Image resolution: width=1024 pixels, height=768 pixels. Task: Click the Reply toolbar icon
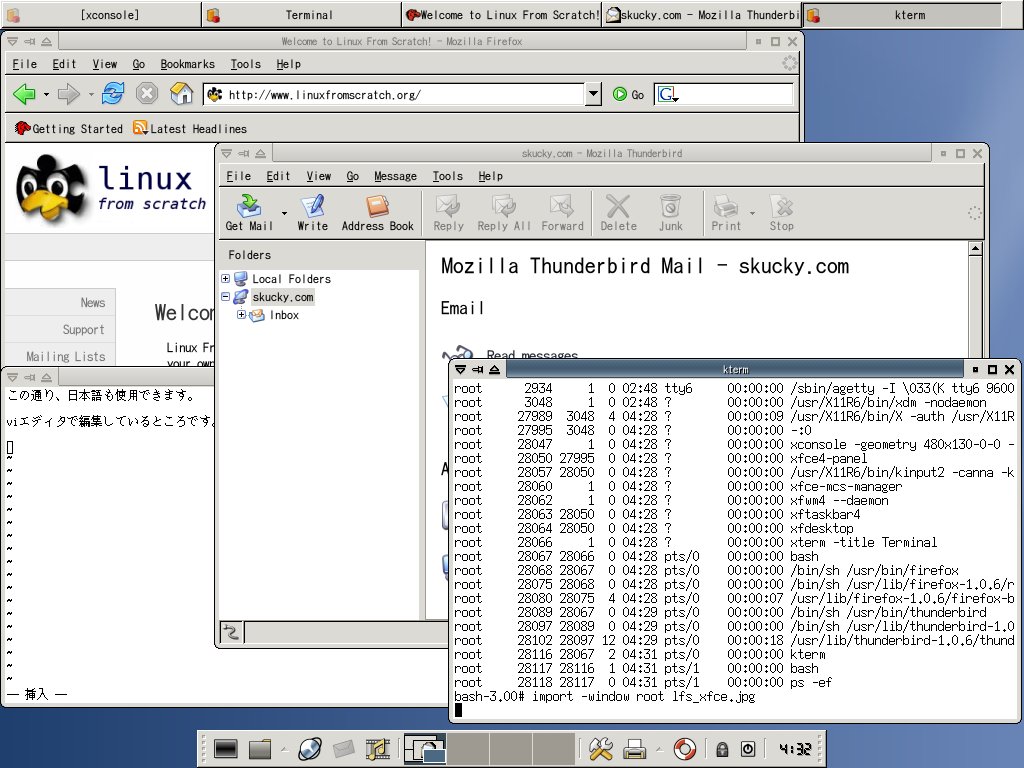(448, 213)
